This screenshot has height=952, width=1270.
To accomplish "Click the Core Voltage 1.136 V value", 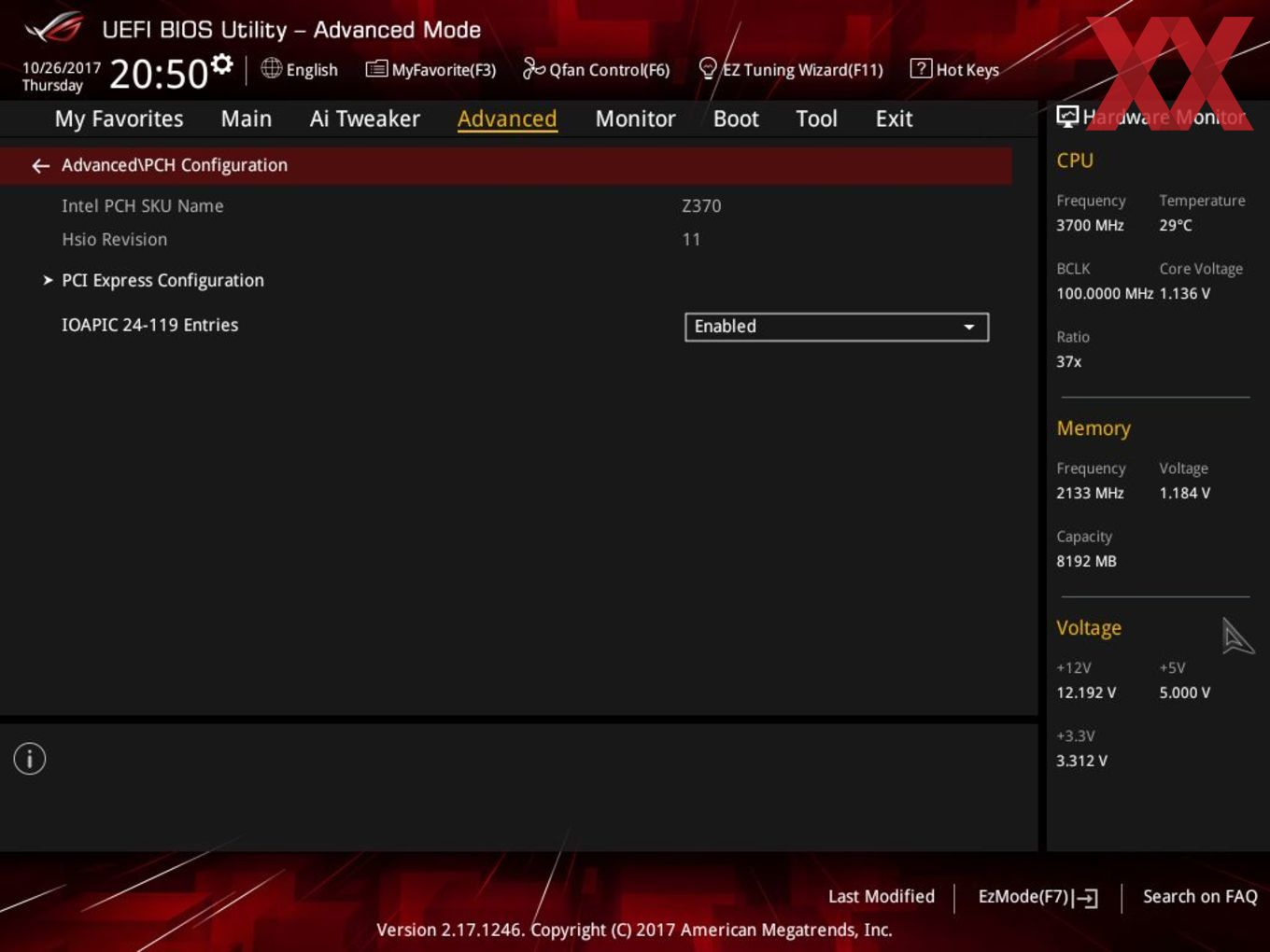I will 1185,293.
